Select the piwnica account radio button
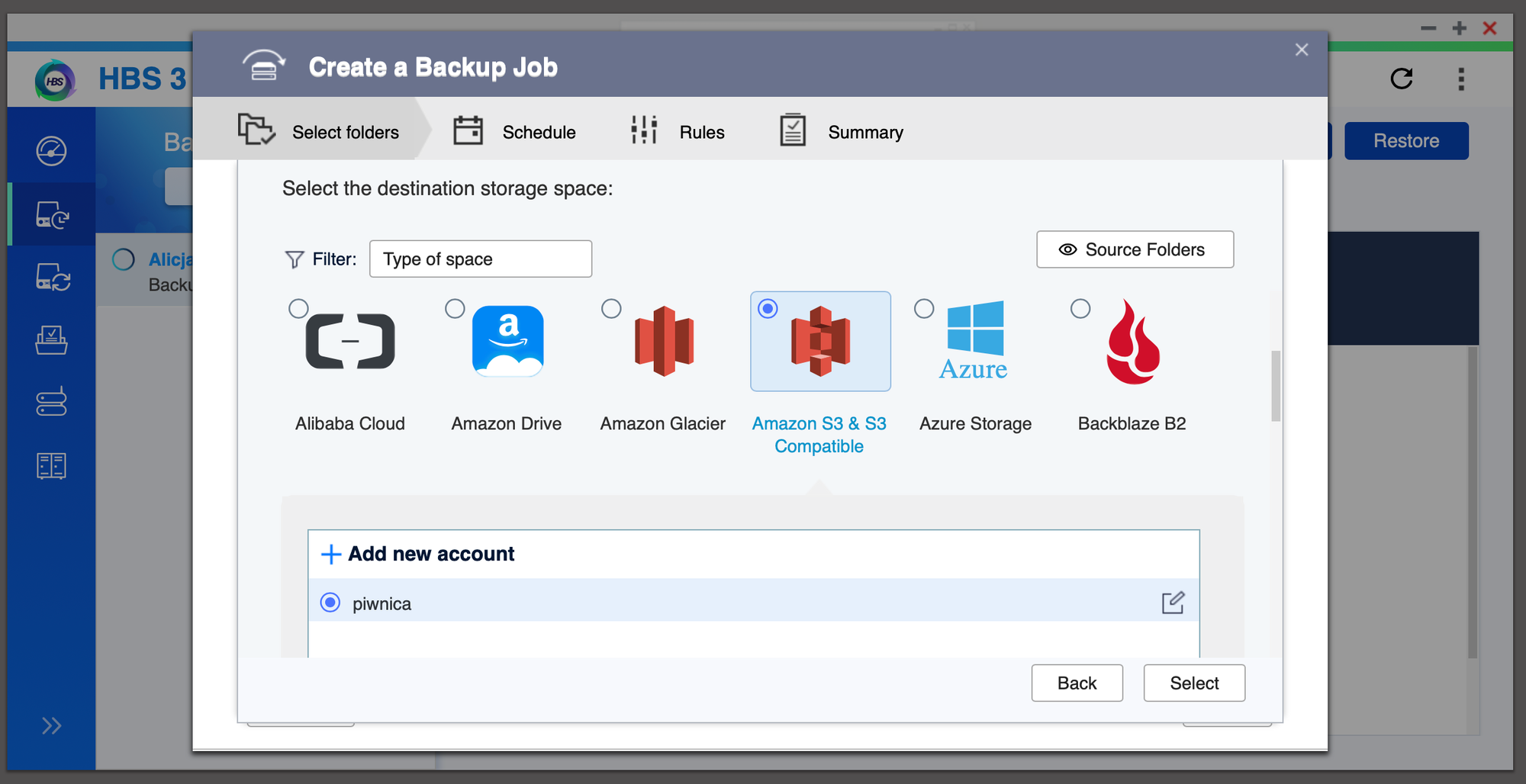This screenshot has width=1526, height=784. [x=330, y=602]
